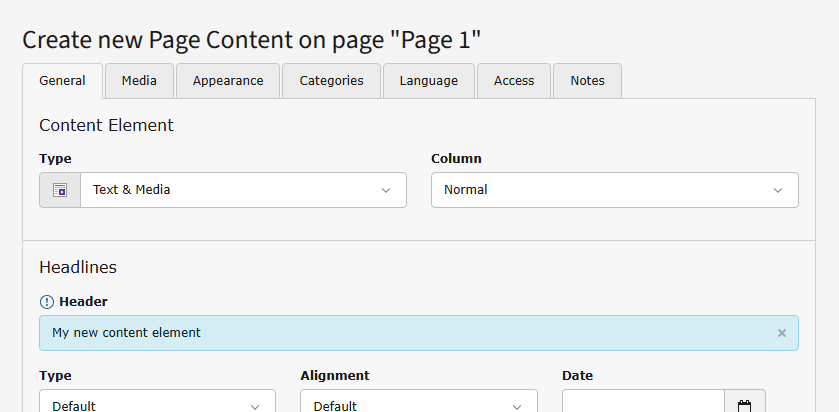
Task: Switch to the Notes tab
Action: pyautogui.click(x=587, y=81)
